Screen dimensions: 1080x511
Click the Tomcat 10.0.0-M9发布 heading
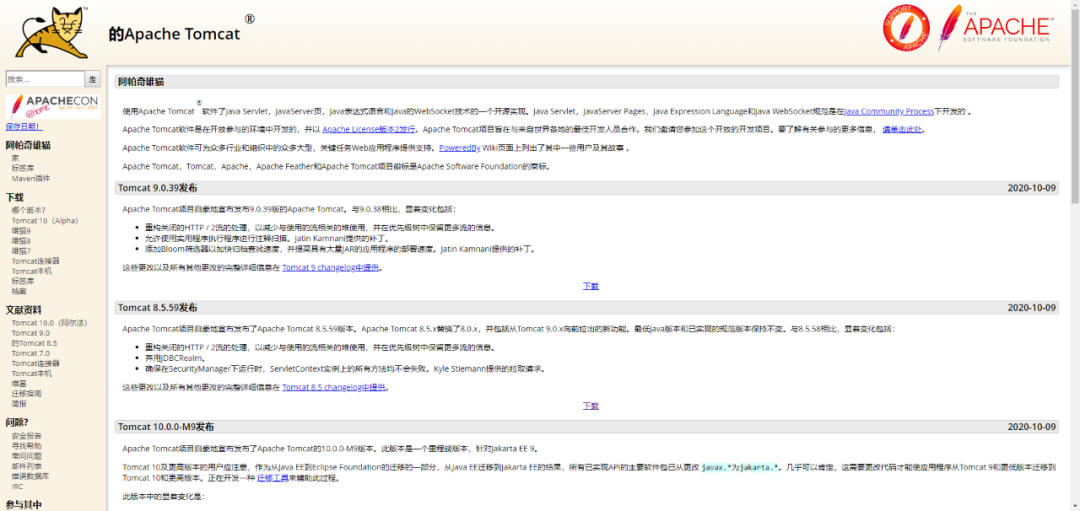(x=166, y=427)
